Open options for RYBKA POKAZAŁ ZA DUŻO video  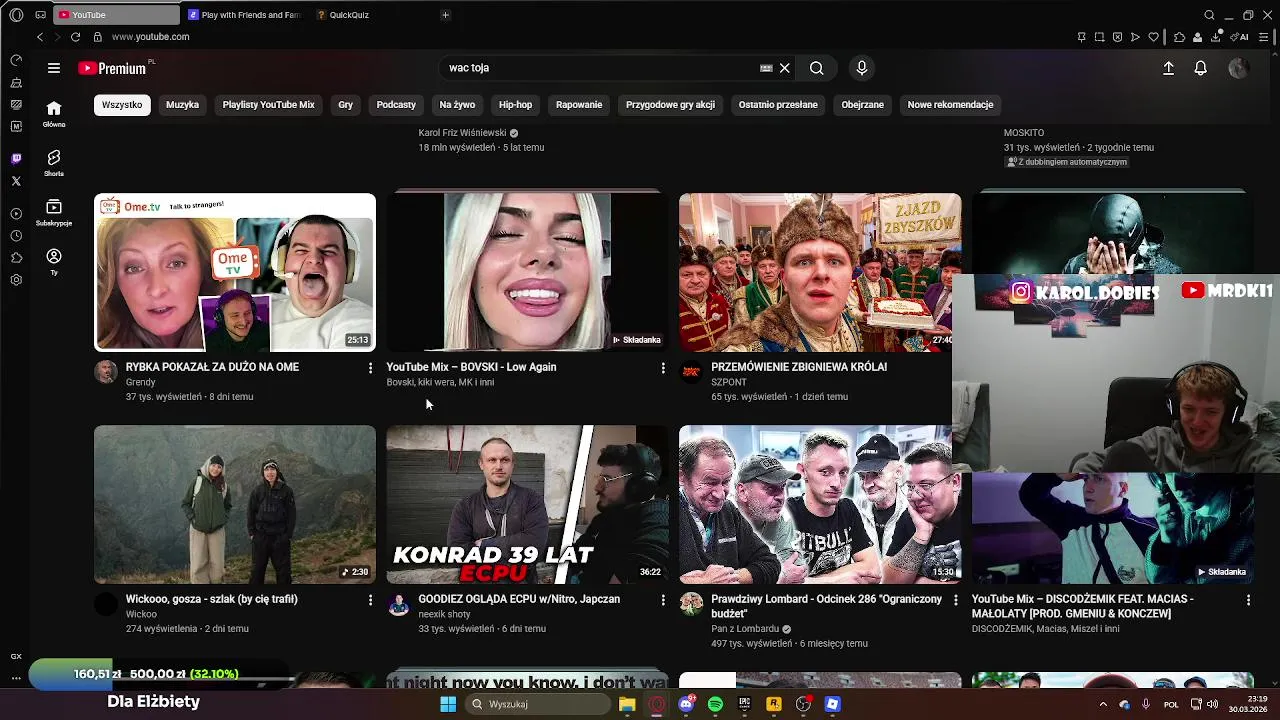click(x=370, y=368)
